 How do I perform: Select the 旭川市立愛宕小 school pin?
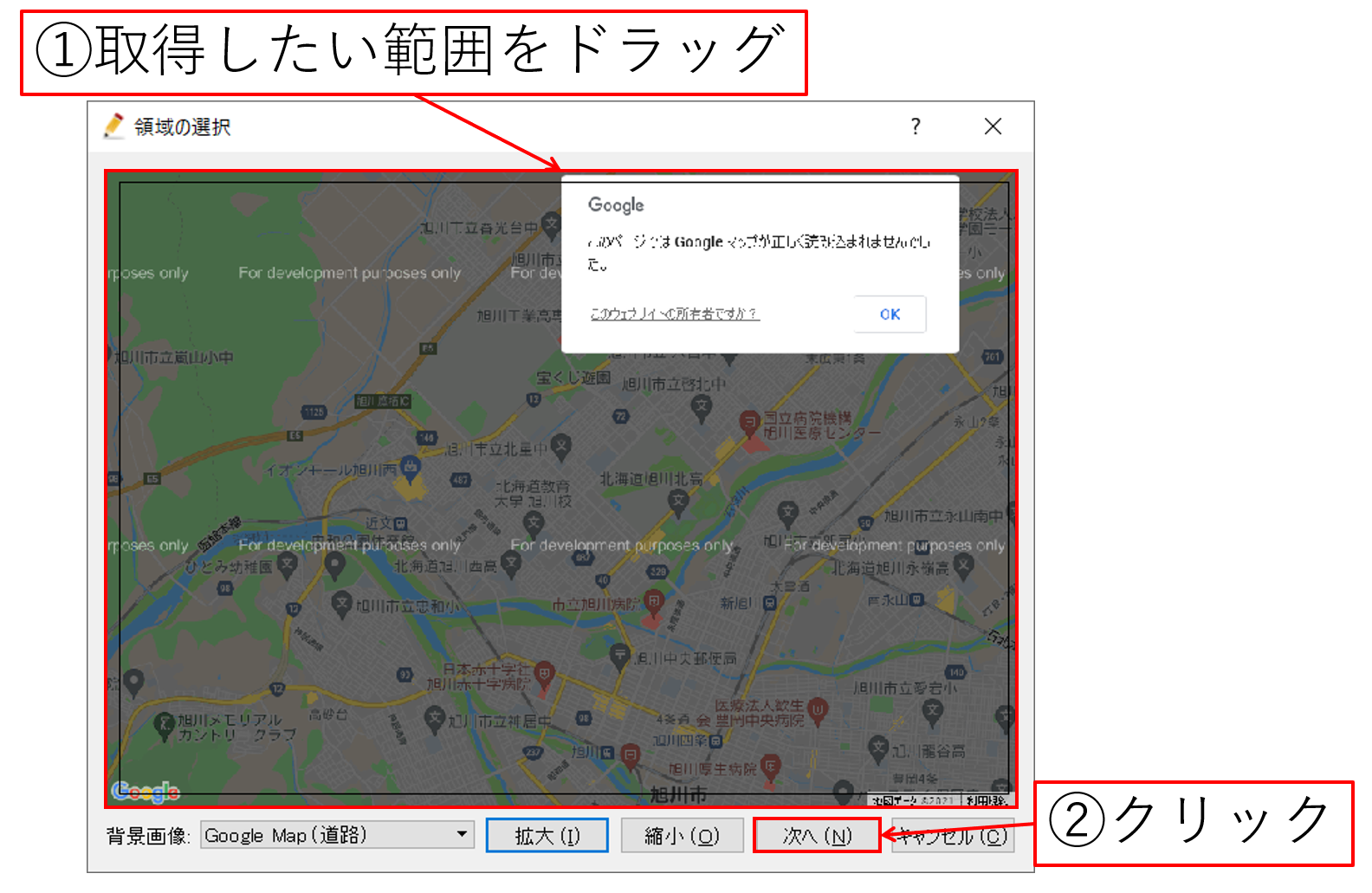click(932, 712)
